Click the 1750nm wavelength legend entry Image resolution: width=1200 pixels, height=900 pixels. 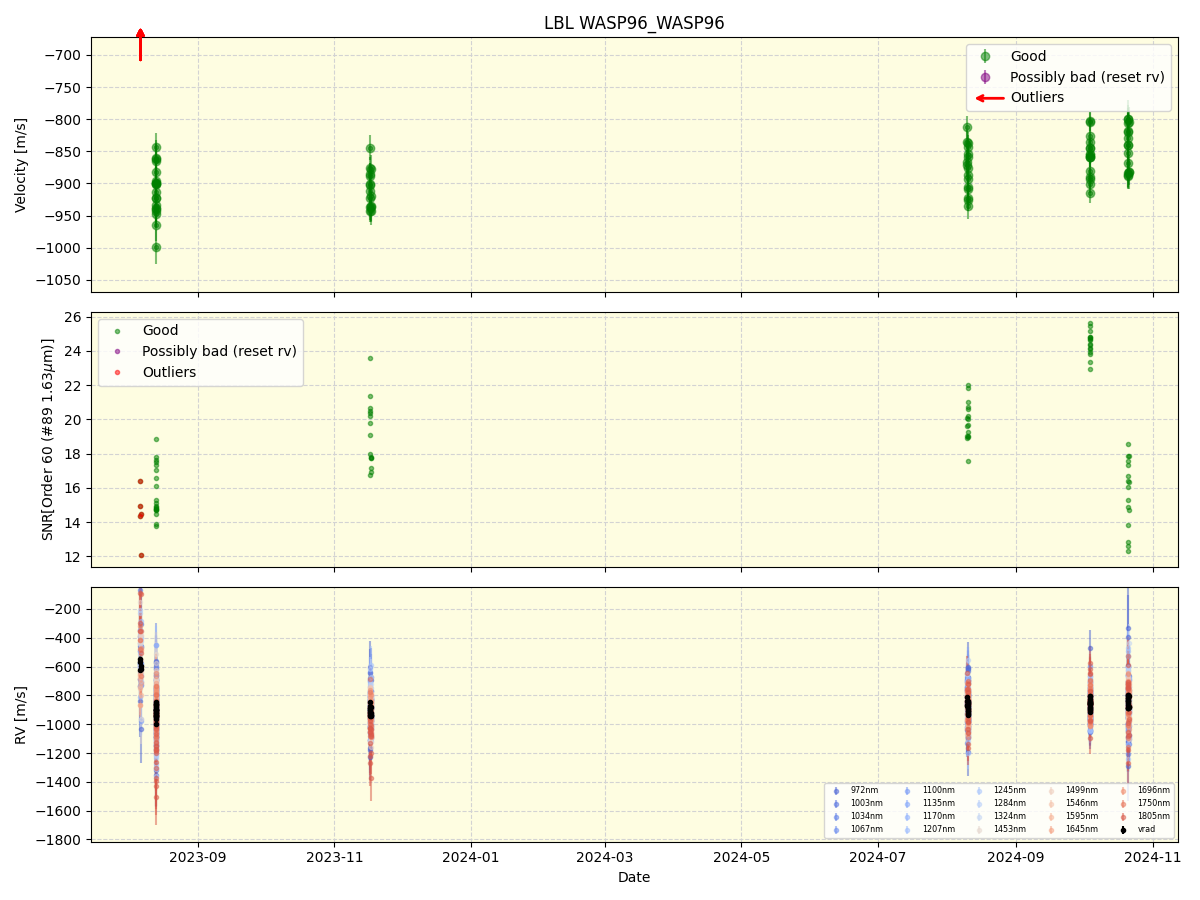[x=1154, y=803]
